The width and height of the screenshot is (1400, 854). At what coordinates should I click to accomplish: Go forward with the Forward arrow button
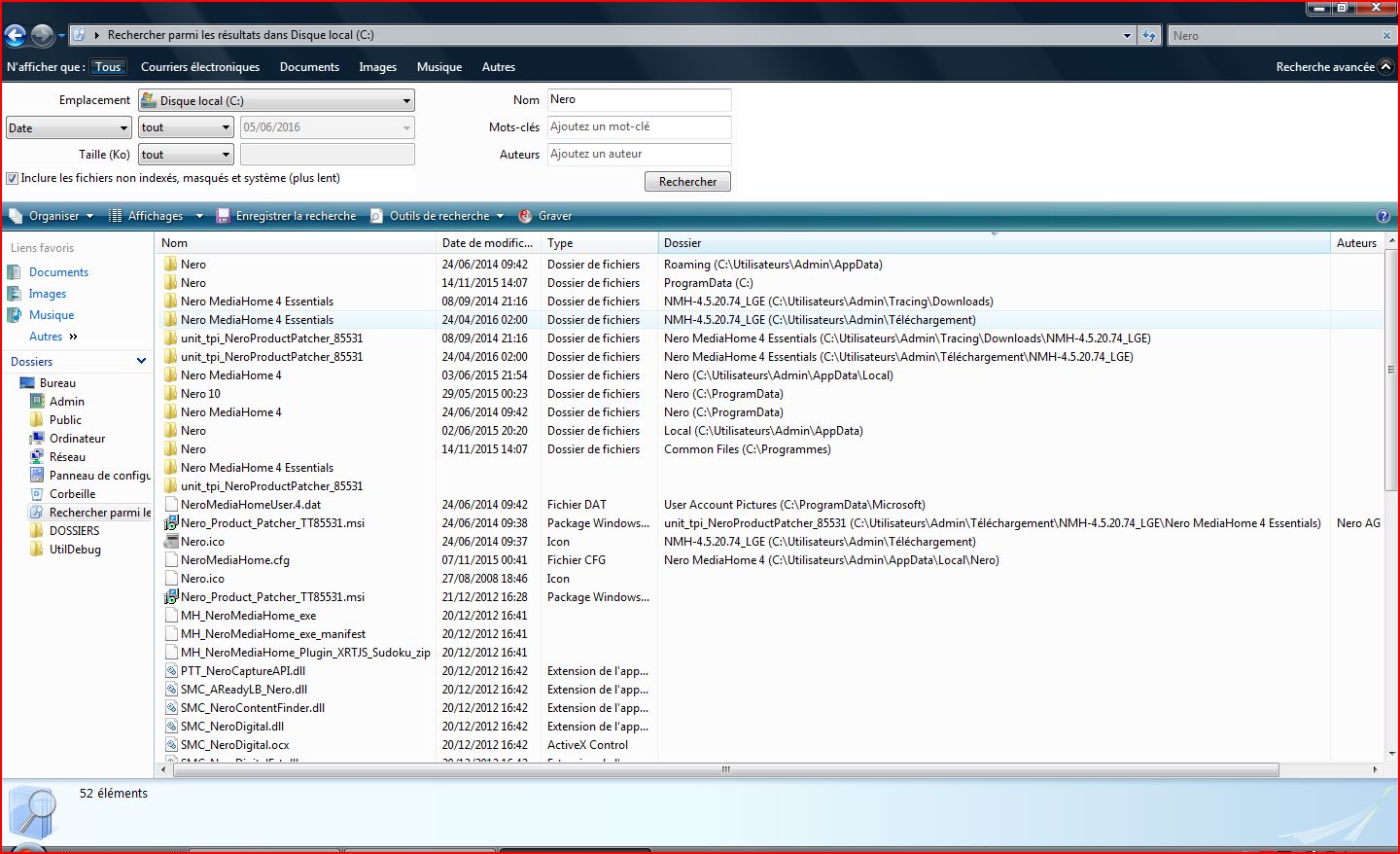click(x=42, y=36)
